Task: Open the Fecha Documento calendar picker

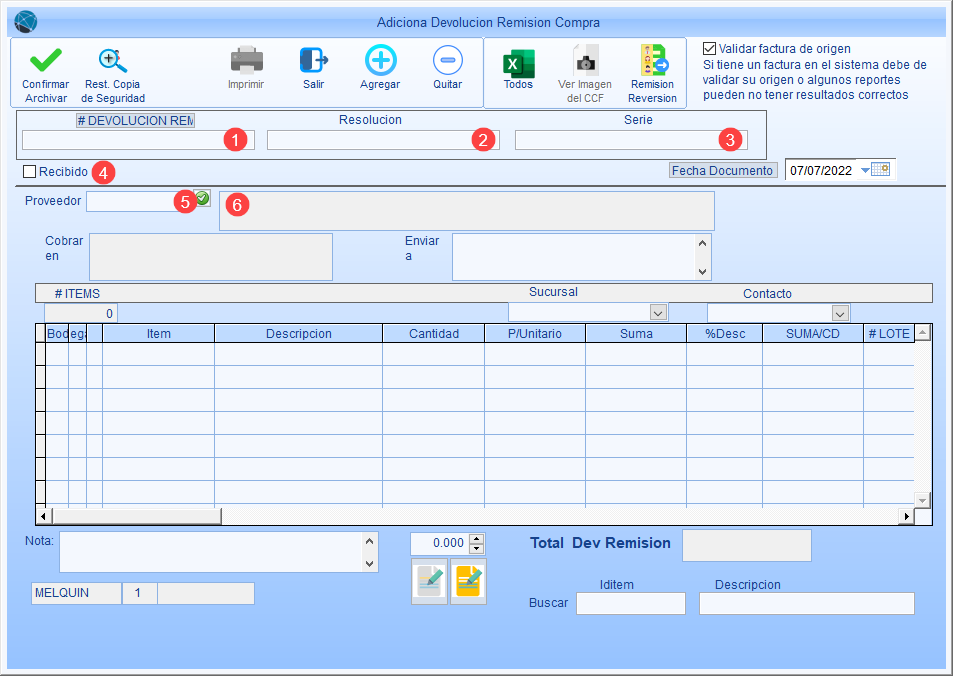Action: pyautogui.click(x=881, y=170)
